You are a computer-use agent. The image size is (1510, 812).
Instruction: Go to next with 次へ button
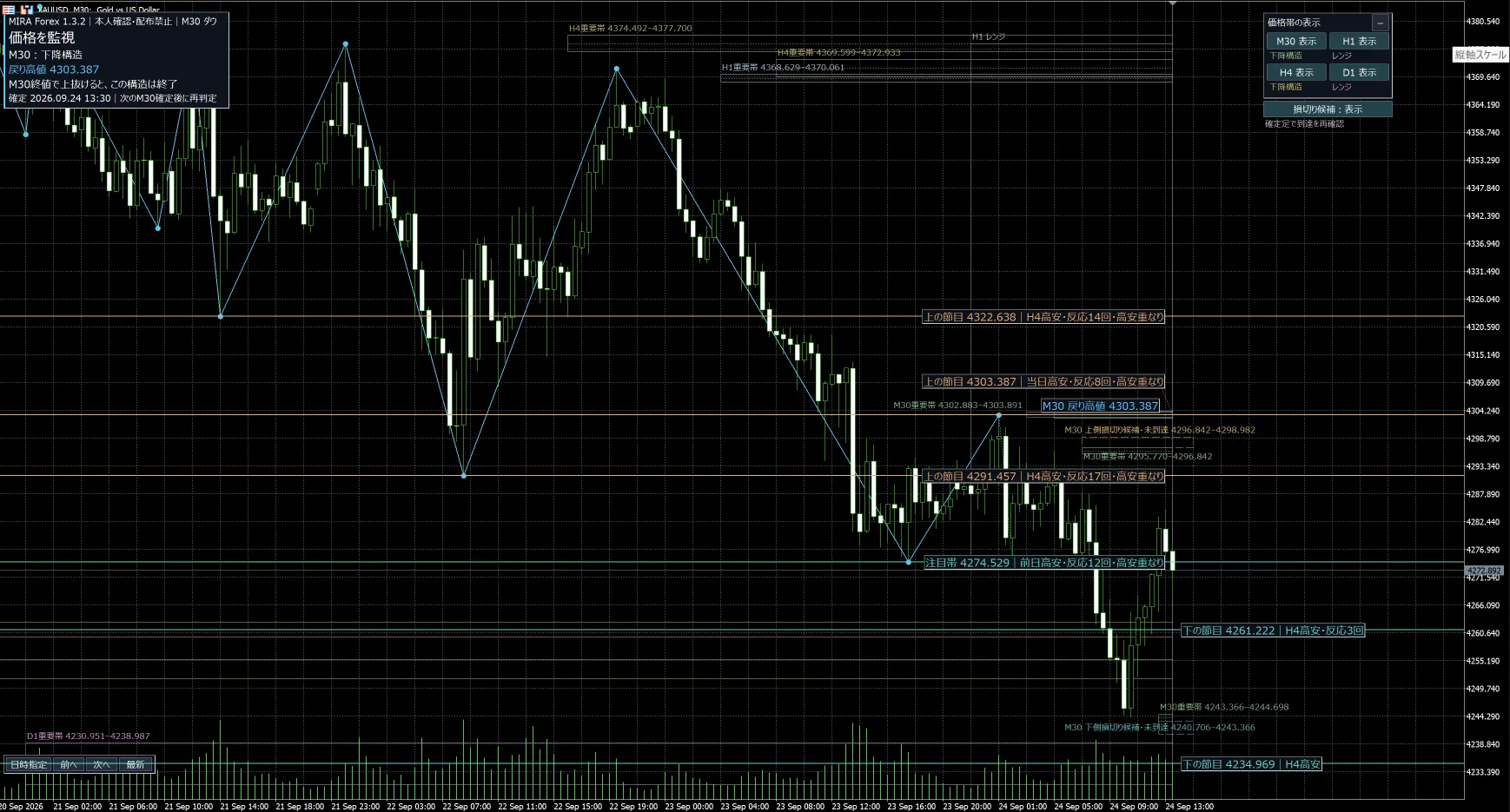coord(102,764)
